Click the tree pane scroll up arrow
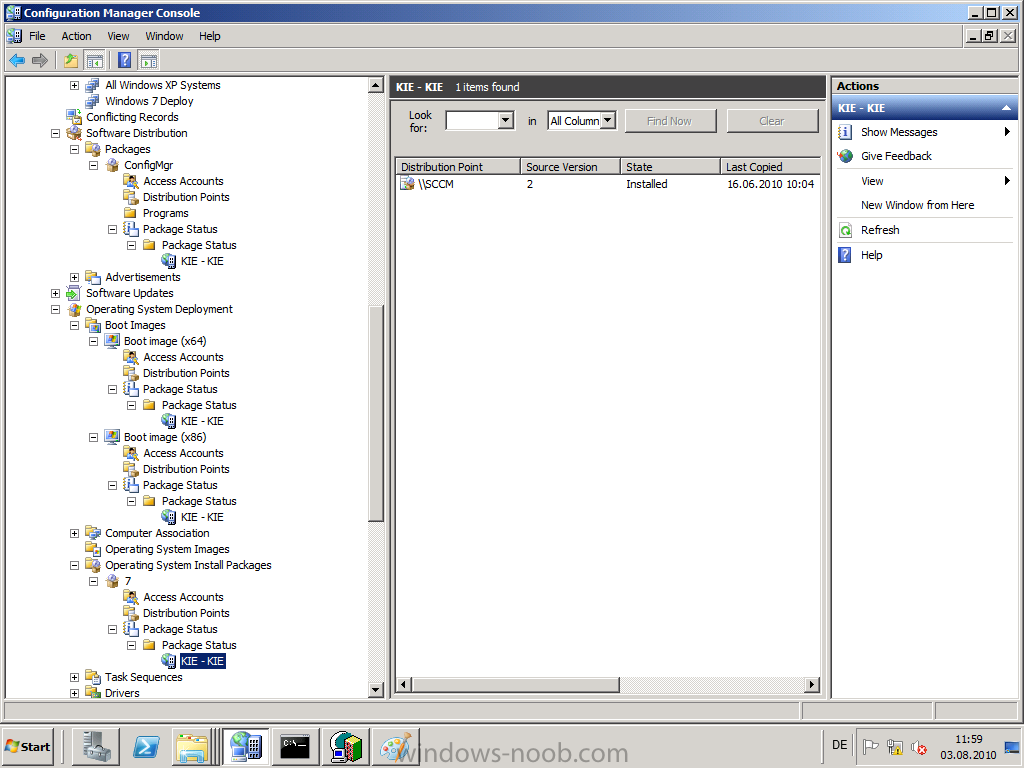The width and height of the screenshot is (1024, 768). tap(376, 85)
